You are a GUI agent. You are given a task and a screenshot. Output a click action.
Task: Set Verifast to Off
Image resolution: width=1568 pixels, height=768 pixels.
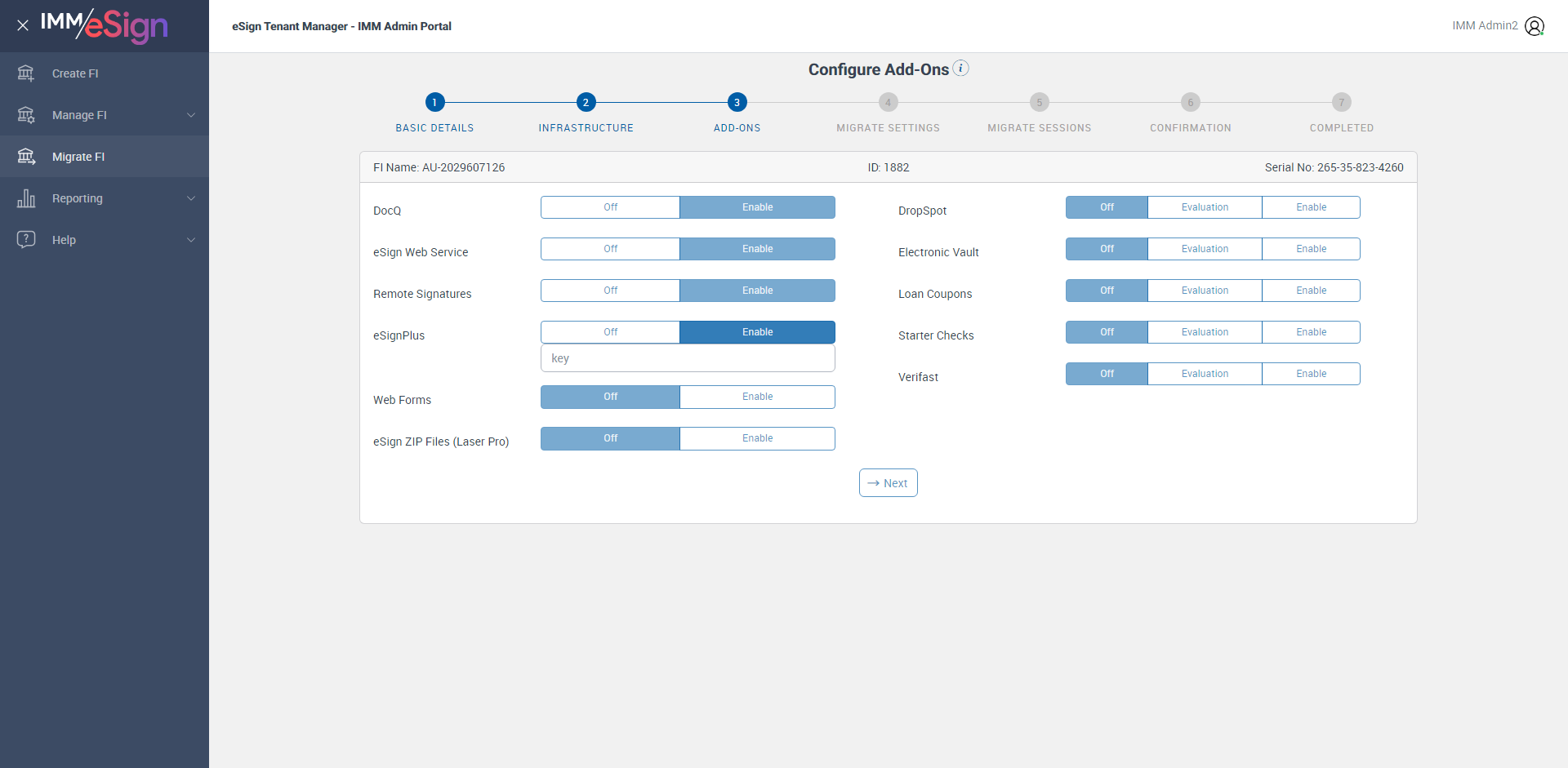pyautogui.click(x=1107, y=374)
